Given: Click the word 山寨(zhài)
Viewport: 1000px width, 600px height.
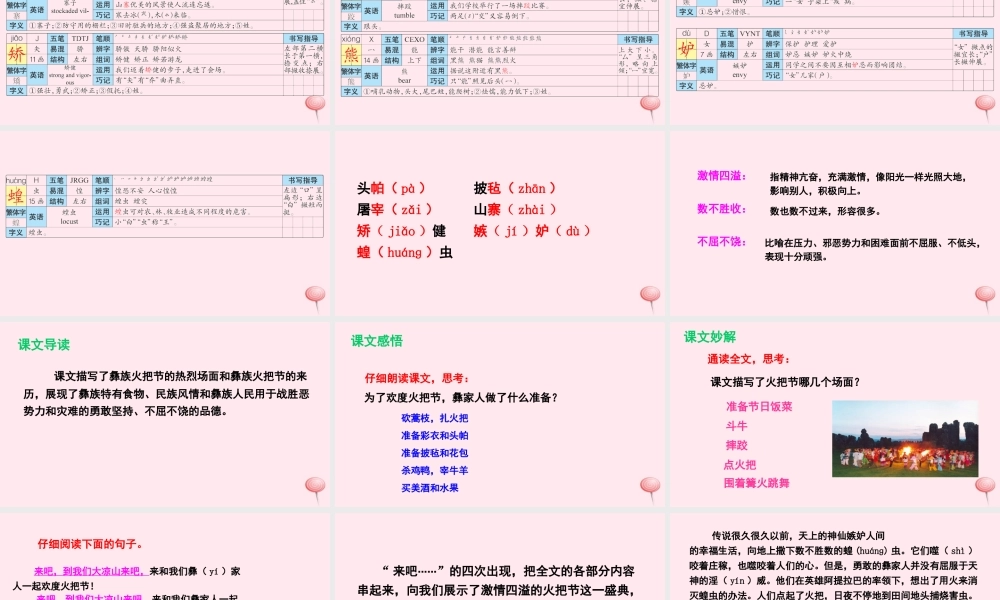Looking at the screenshot, I should point(515,209).
